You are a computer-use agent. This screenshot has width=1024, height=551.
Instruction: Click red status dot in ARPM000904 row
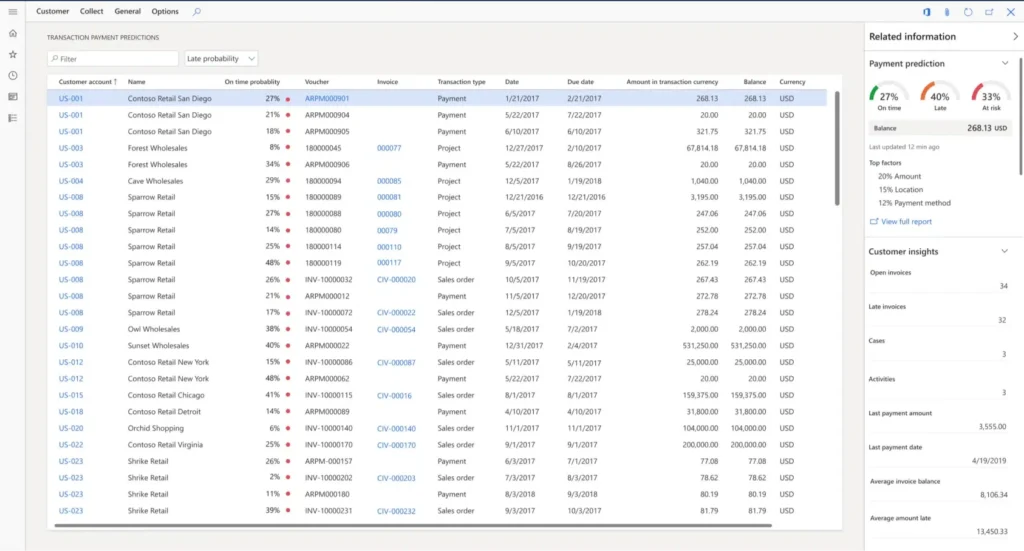[x=287, y=116]
